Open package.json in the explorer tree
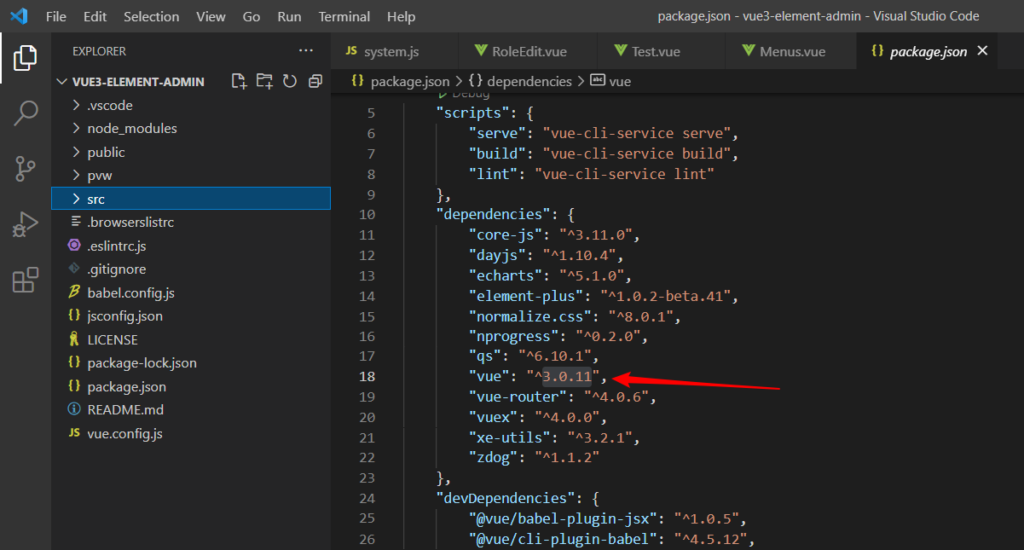 point(191,387)
